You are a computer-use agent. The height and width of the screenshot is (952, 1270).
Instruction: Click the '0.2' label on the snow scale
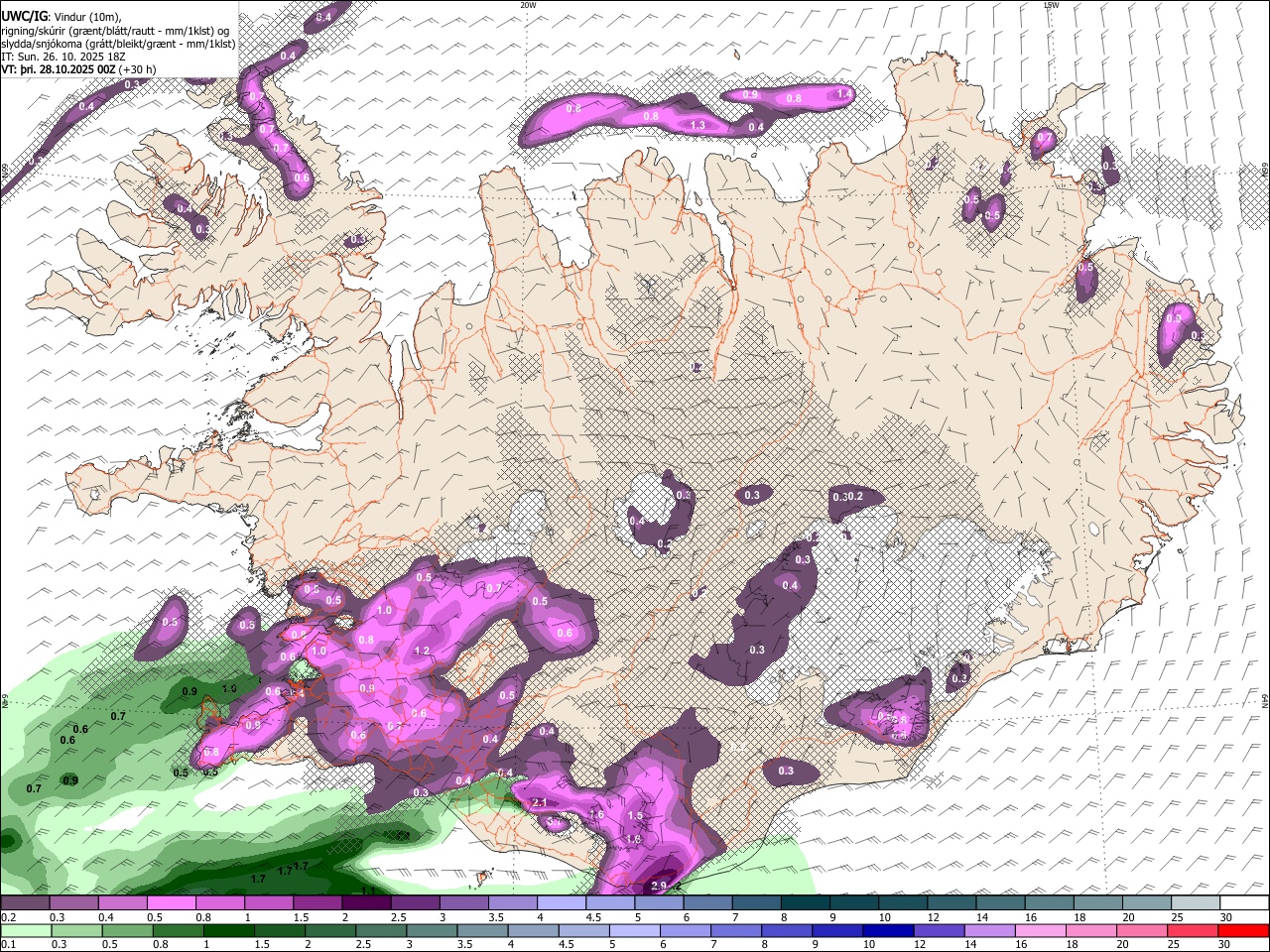click(9, 917)
